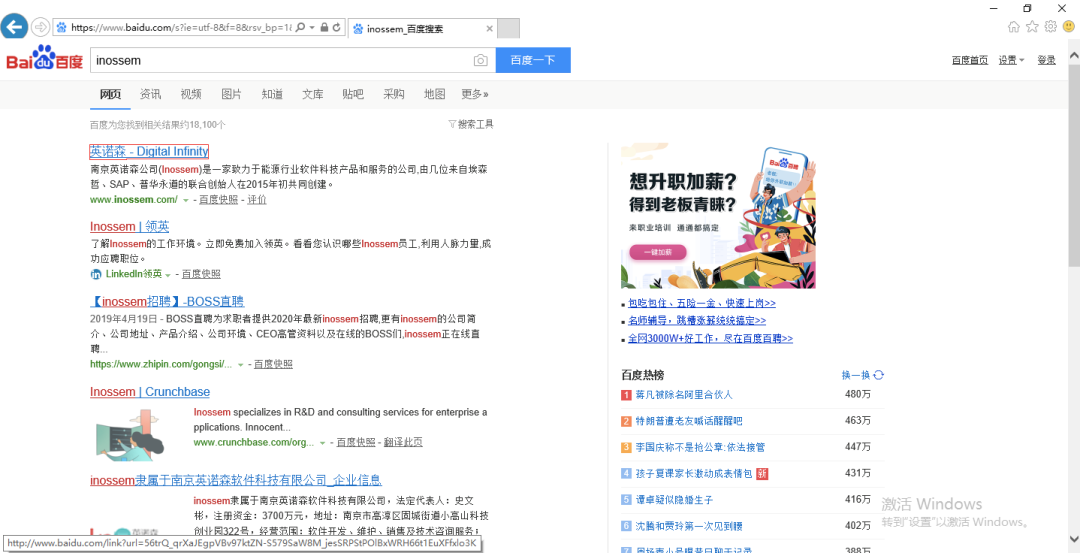Open hot item 谭卓疑似隐婚生子
This screenshot has width=1080, height=553.
(x=674, y=499)
